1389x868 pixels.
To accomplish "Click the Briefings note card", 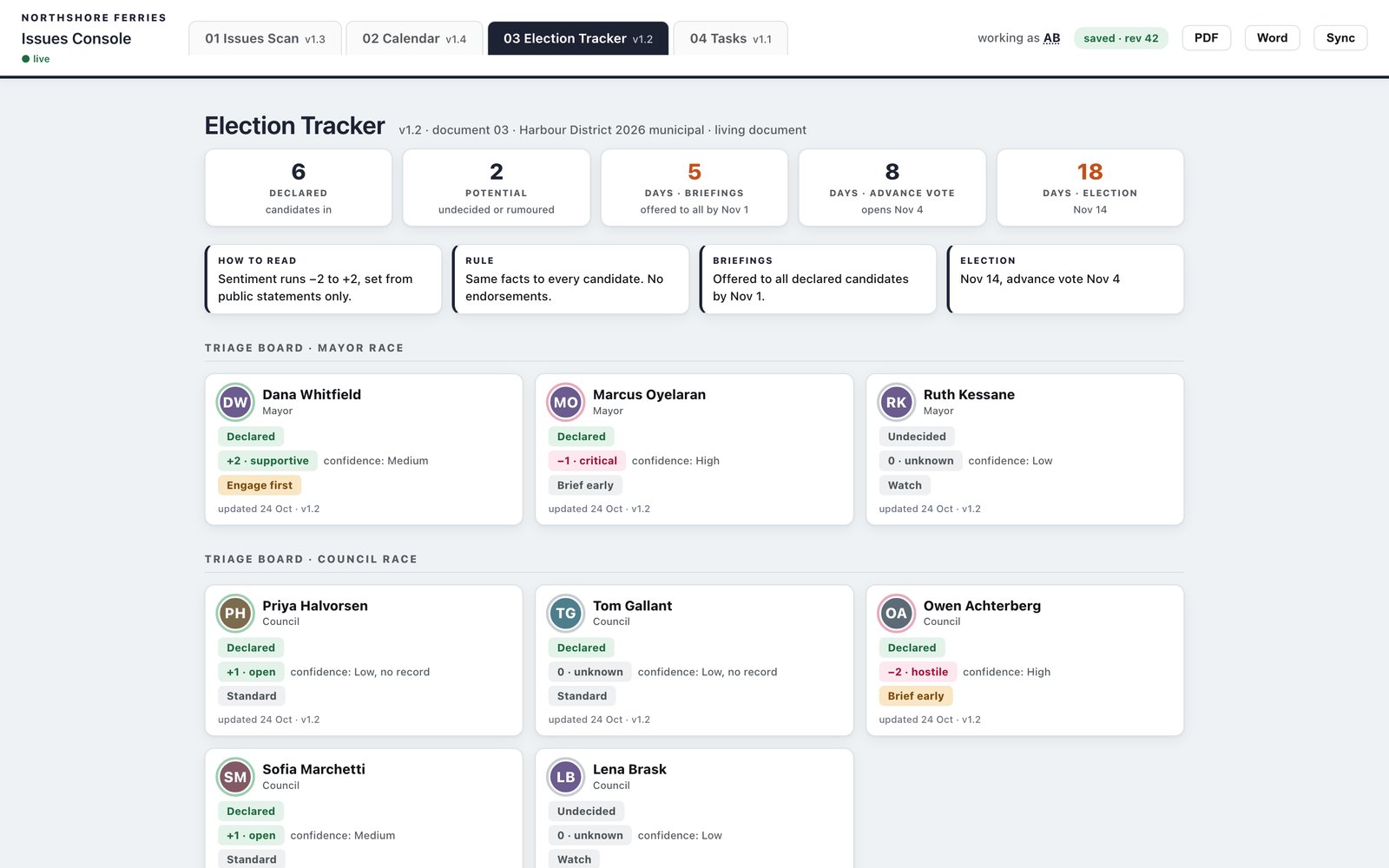I will (818, 279).
